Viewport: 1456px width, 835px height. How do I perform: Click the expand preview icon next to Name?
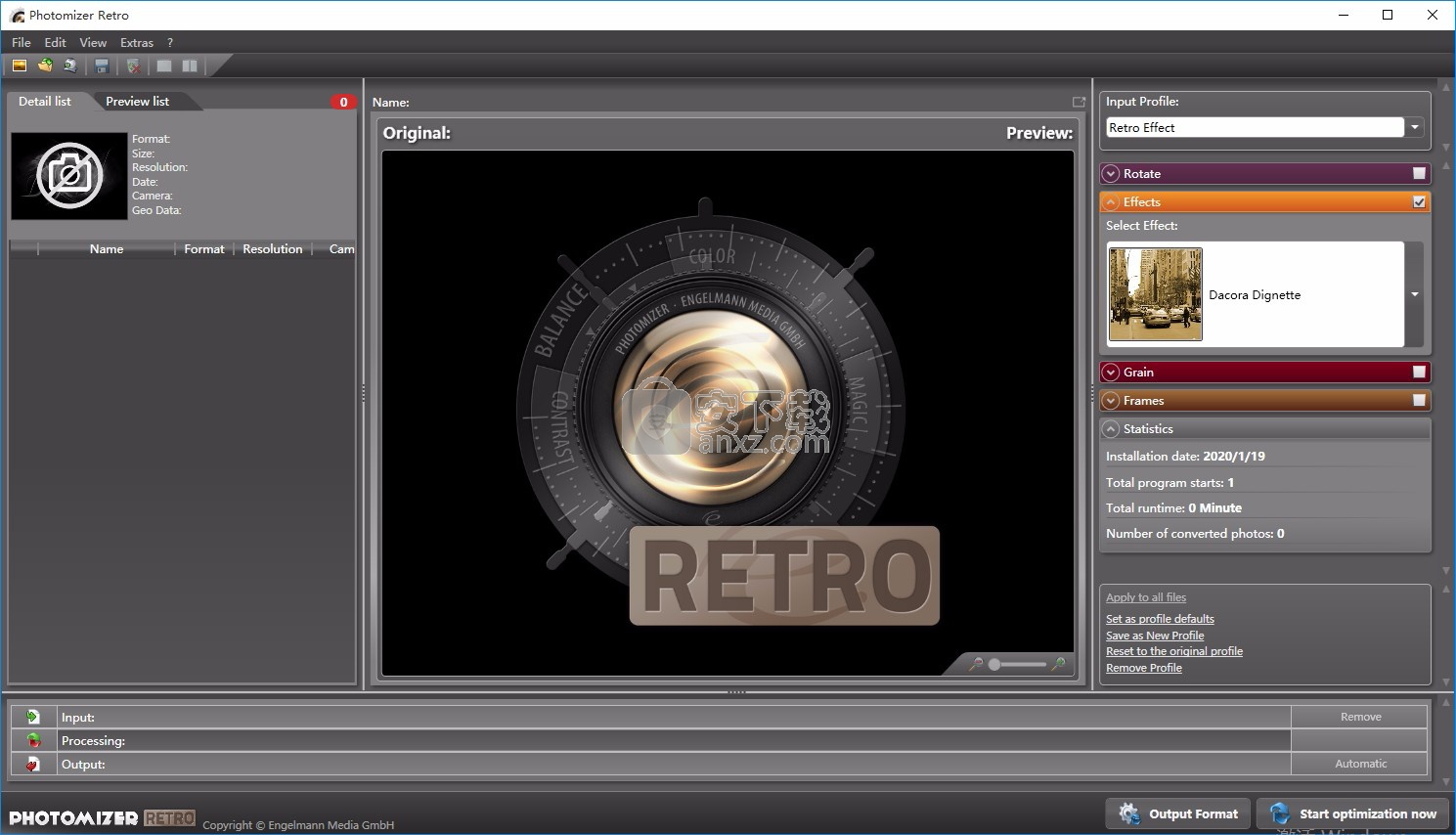[x=1079, y=102]
